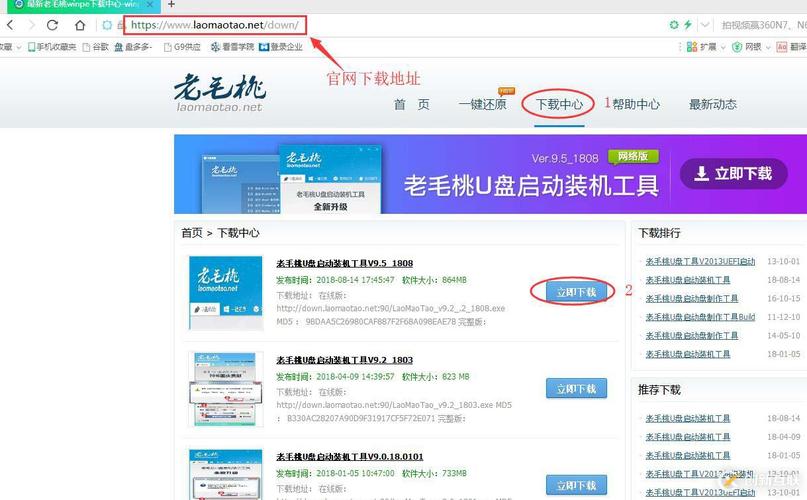Go to 首页 in site navigation

tap(411, 104)
